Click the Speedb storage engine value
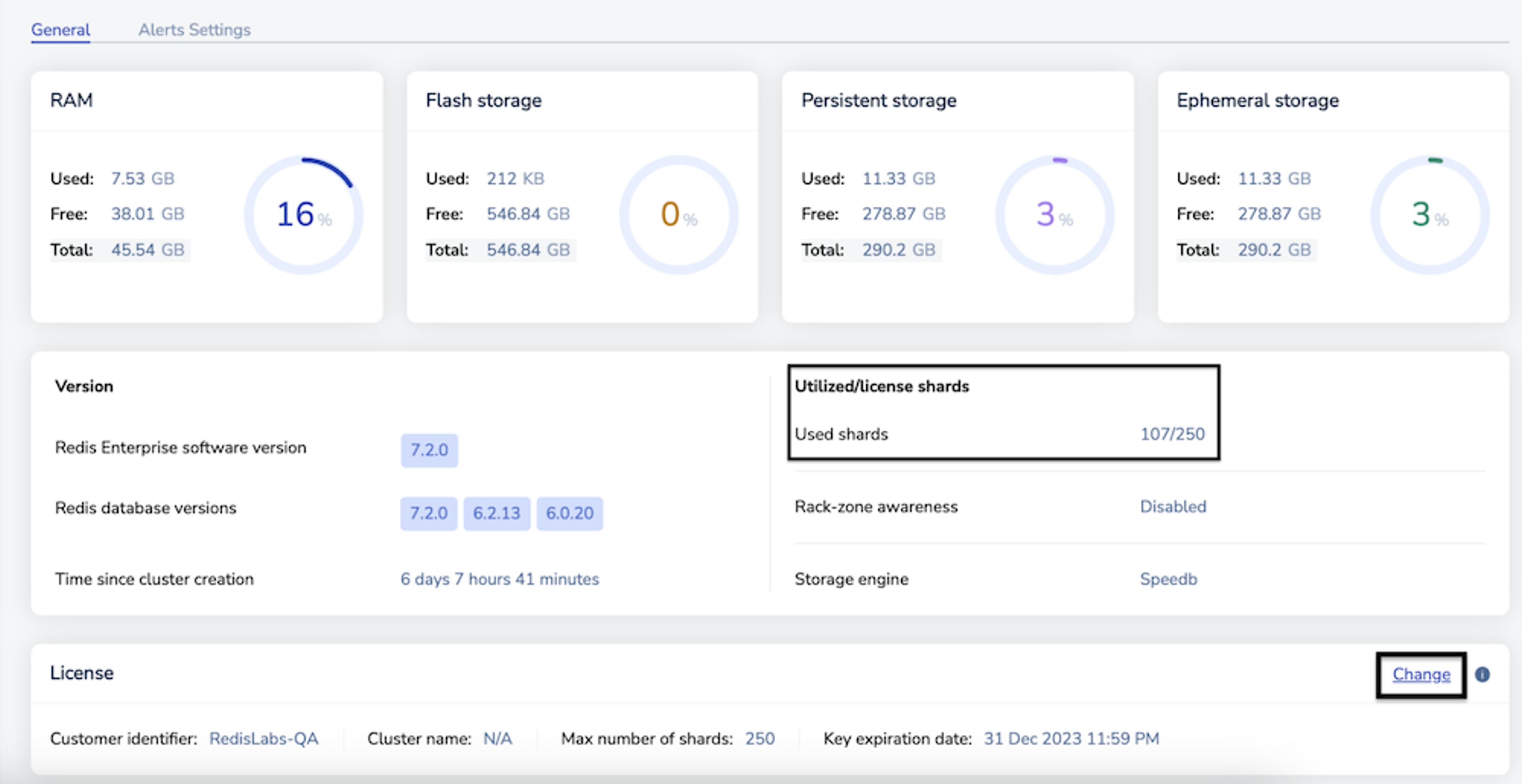 1168,579
